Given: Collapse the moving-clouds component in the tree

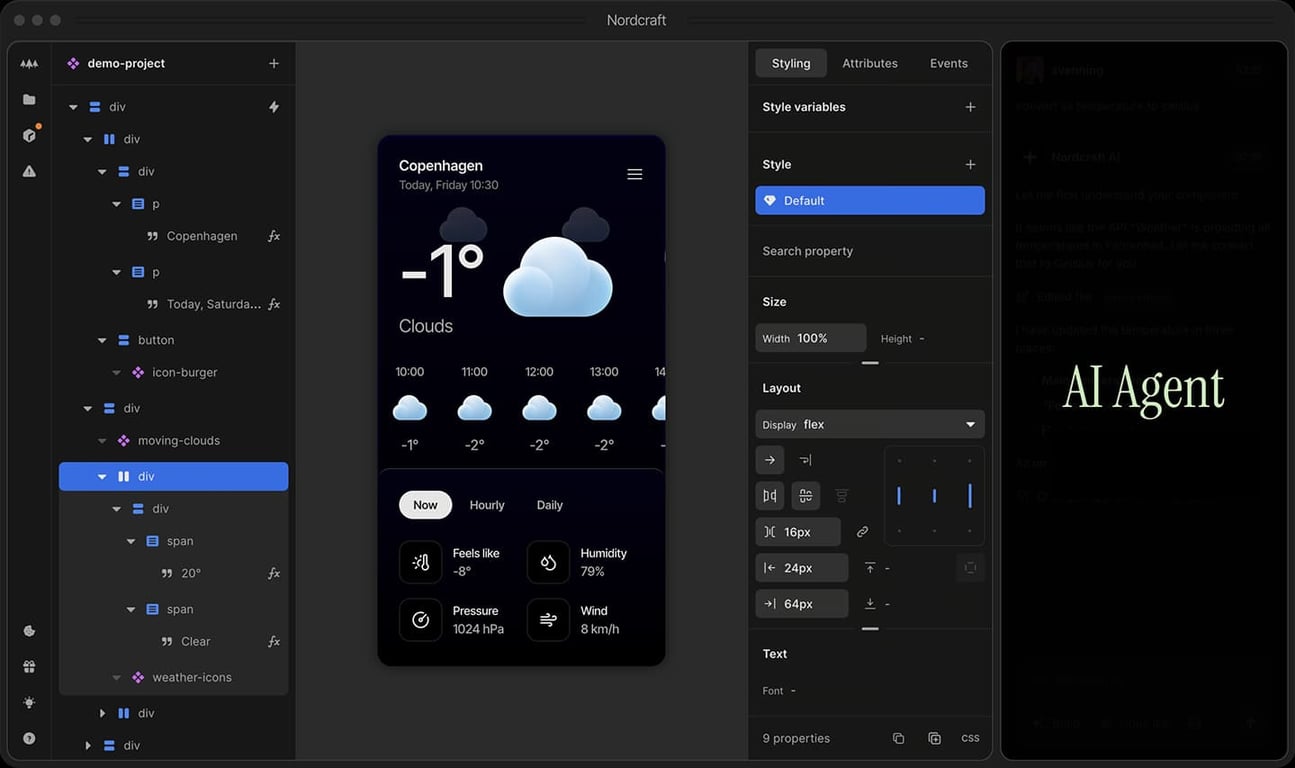Looking at the screenshot, I should pos(101,440).
